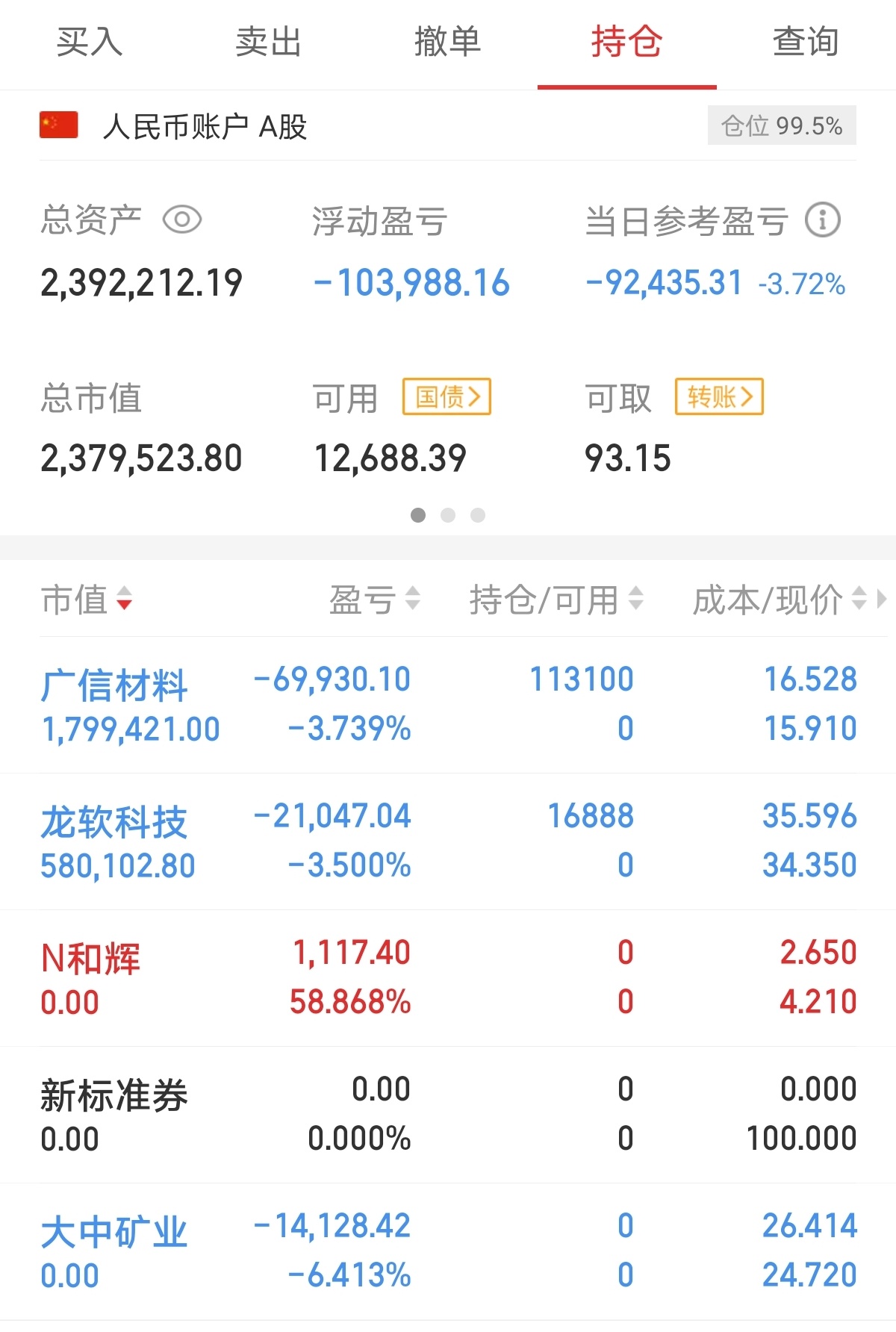
Task: Sort holdings by 盈亏 arrows
Action: coord(412,599)
